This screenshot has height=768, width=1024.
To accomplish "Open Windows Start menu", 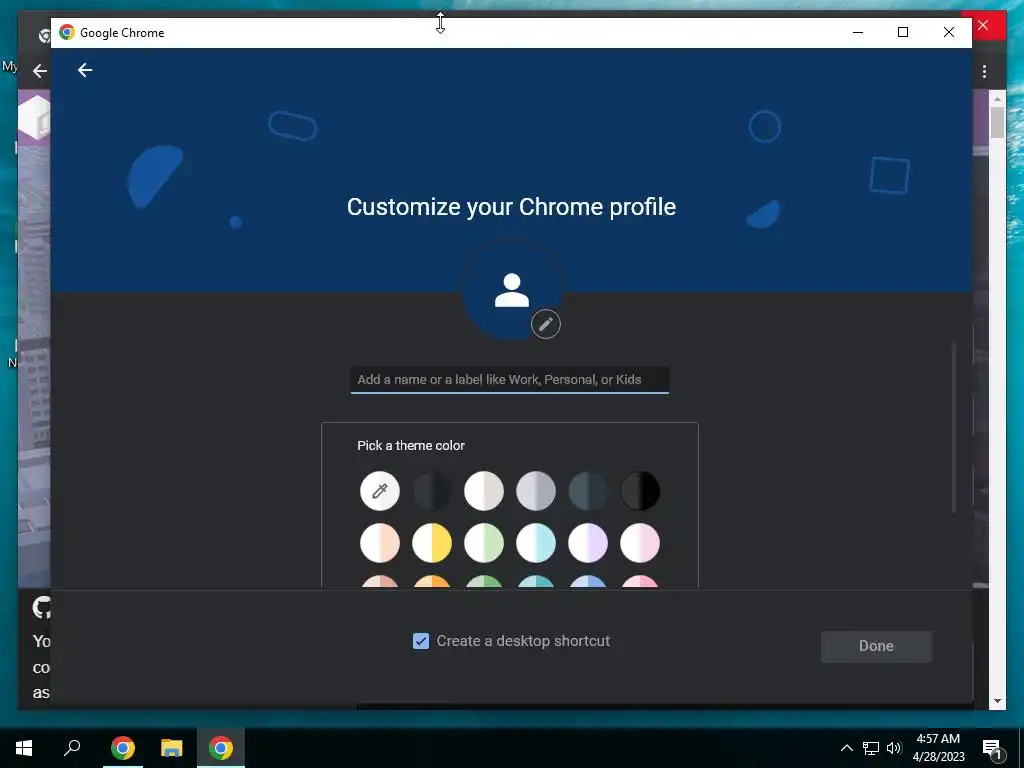I will click(x=24, y=748).
